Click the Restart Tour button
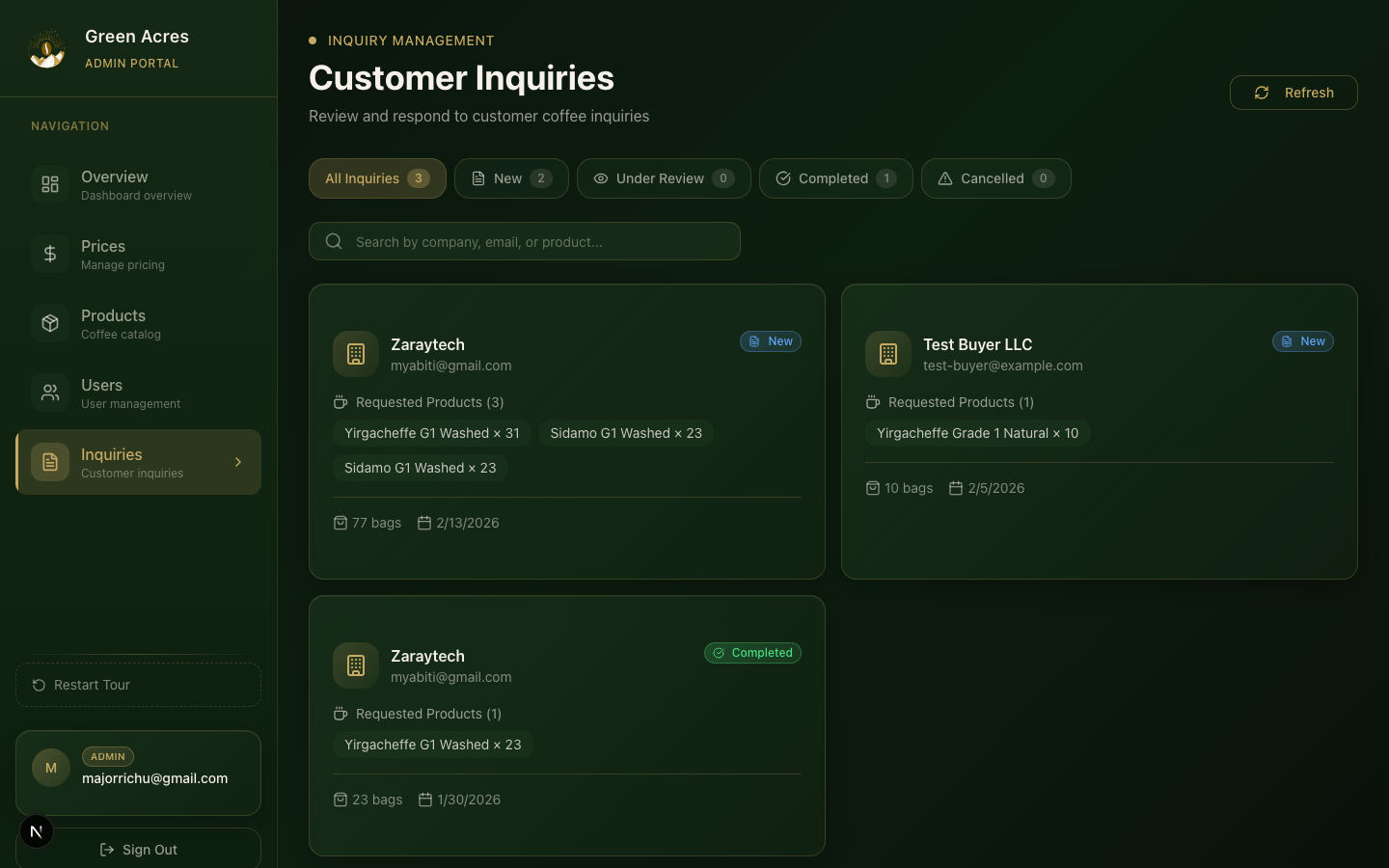 [138, 685]
